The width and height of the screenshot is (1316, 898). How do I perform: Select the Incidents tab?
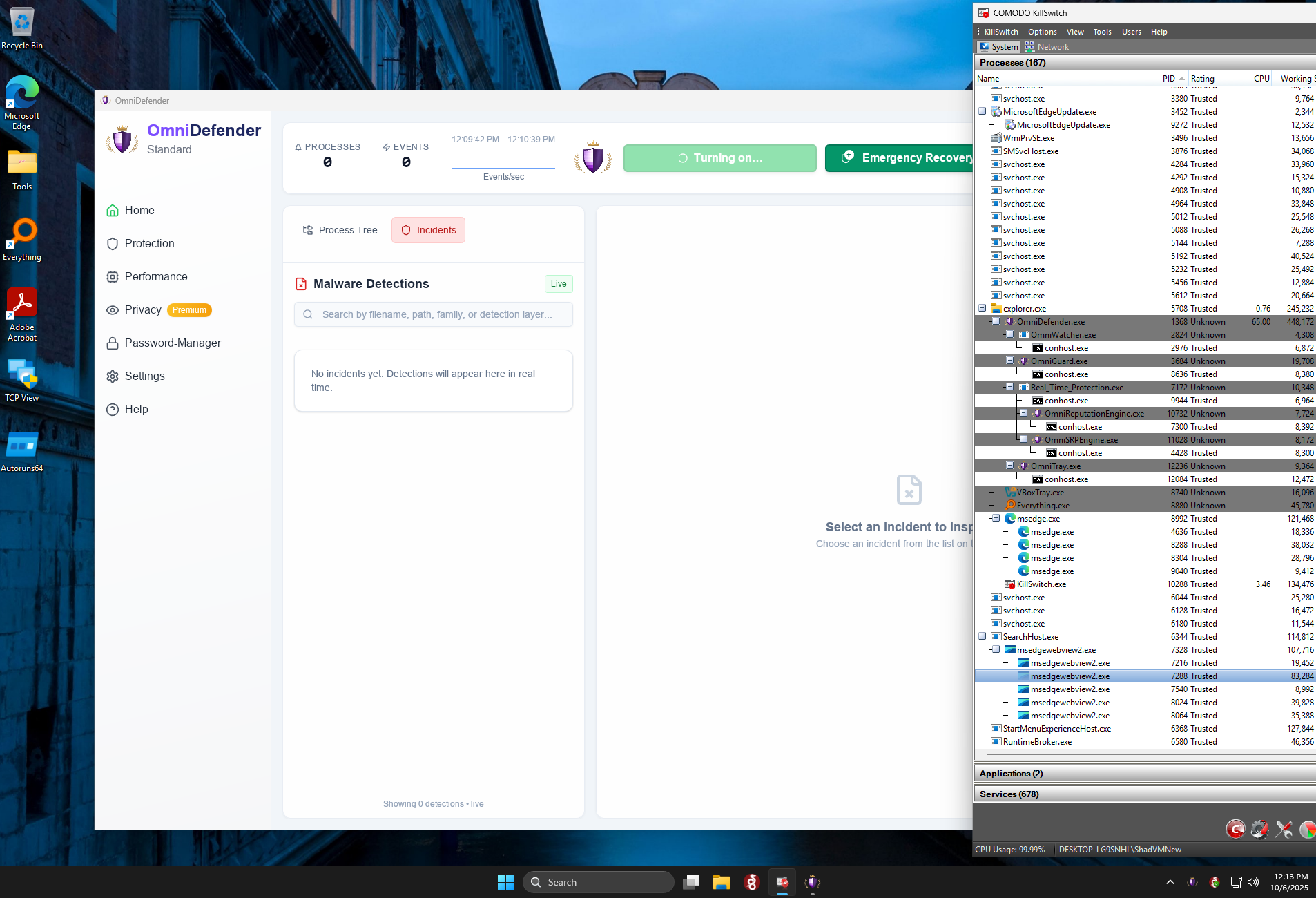tap(428, 230)
